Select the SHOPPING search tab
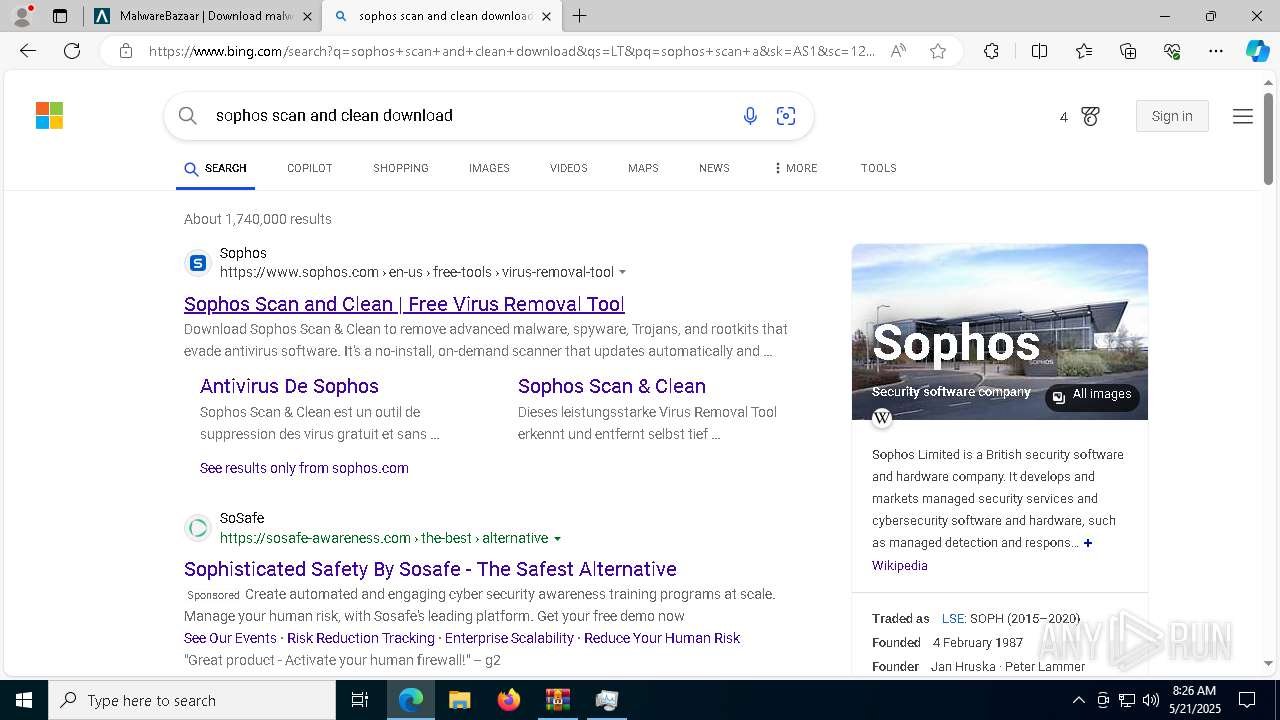Viewport: 1280px width, 720px height. (x=401, y=168)
